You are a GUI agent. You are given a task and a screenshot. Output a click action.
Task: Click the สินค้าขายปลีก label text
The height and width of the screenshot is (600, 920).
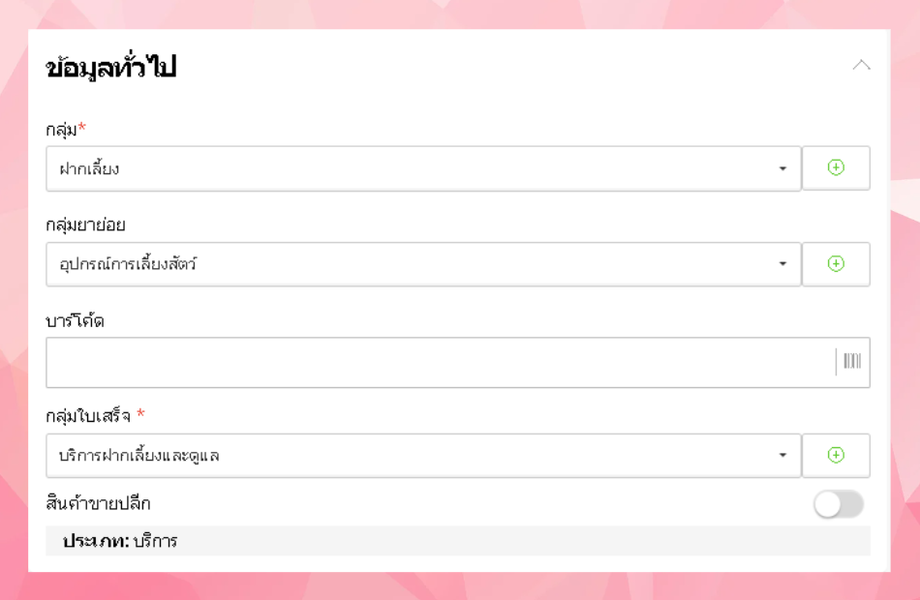[98, 503]
